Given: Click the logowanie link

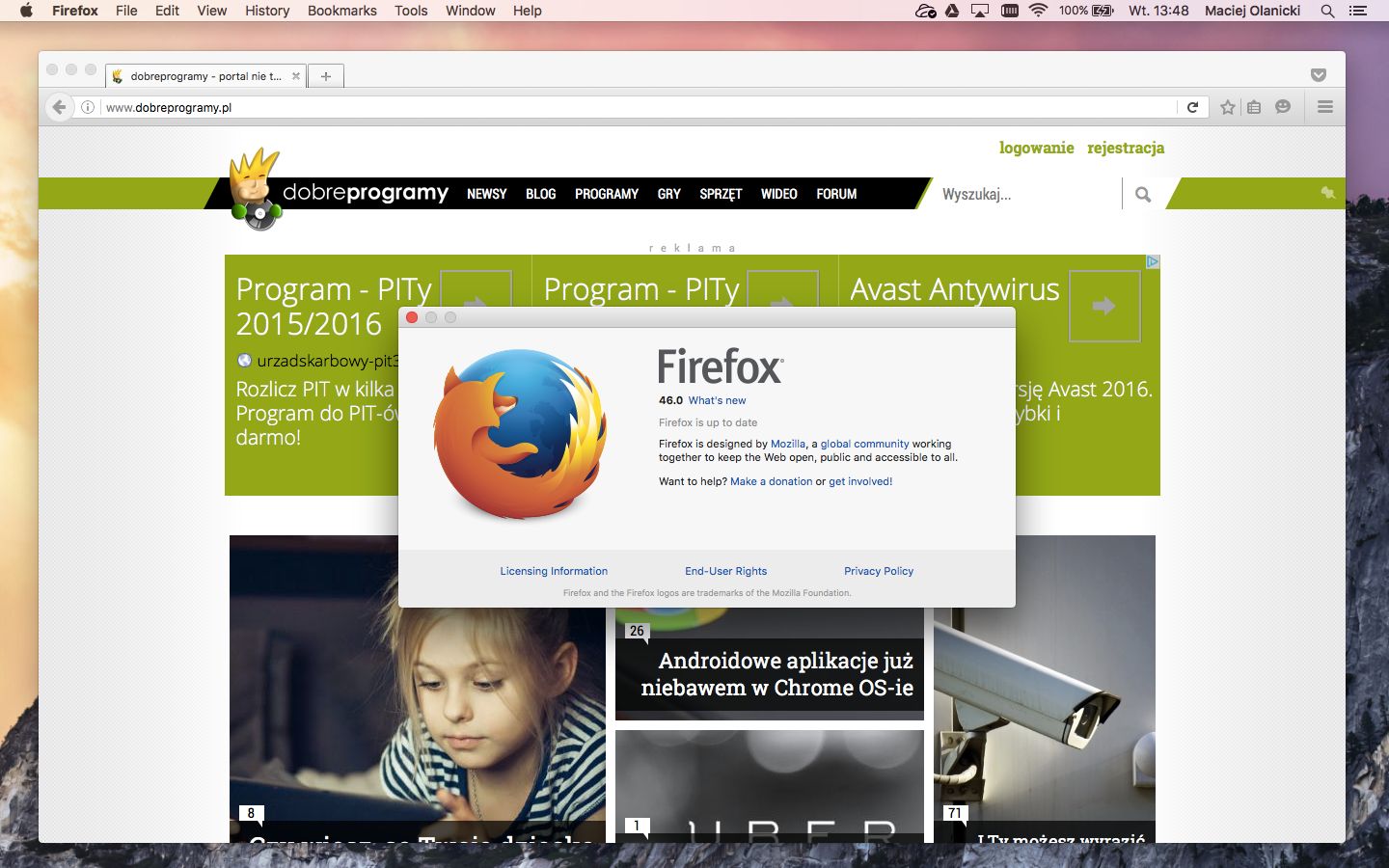Looking at the screenshot, I should point(1036,148).
